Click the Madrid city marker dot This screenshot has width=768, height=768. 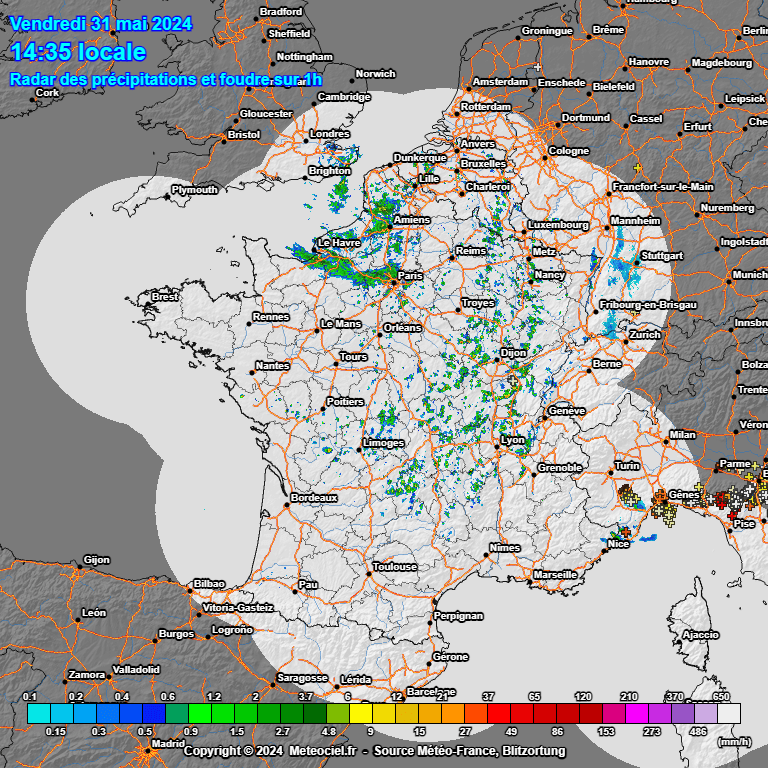click(x=151, y=743)
